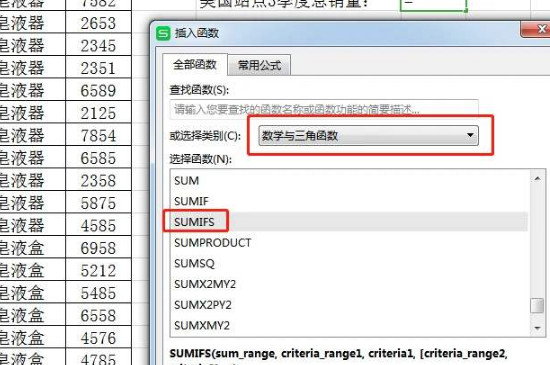Select SUMX2MY2 in the function list
The image size is (550, 365).
coord(349,284)
